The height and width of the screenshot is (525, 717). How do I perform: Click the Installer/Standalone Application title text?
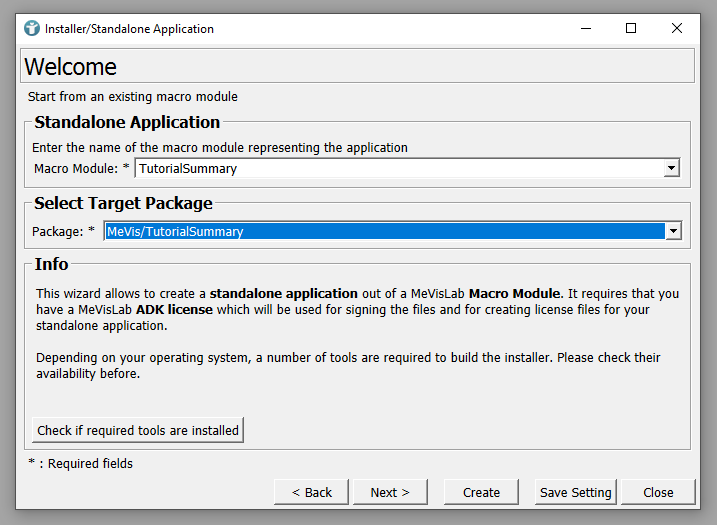[x=129, y=29]
